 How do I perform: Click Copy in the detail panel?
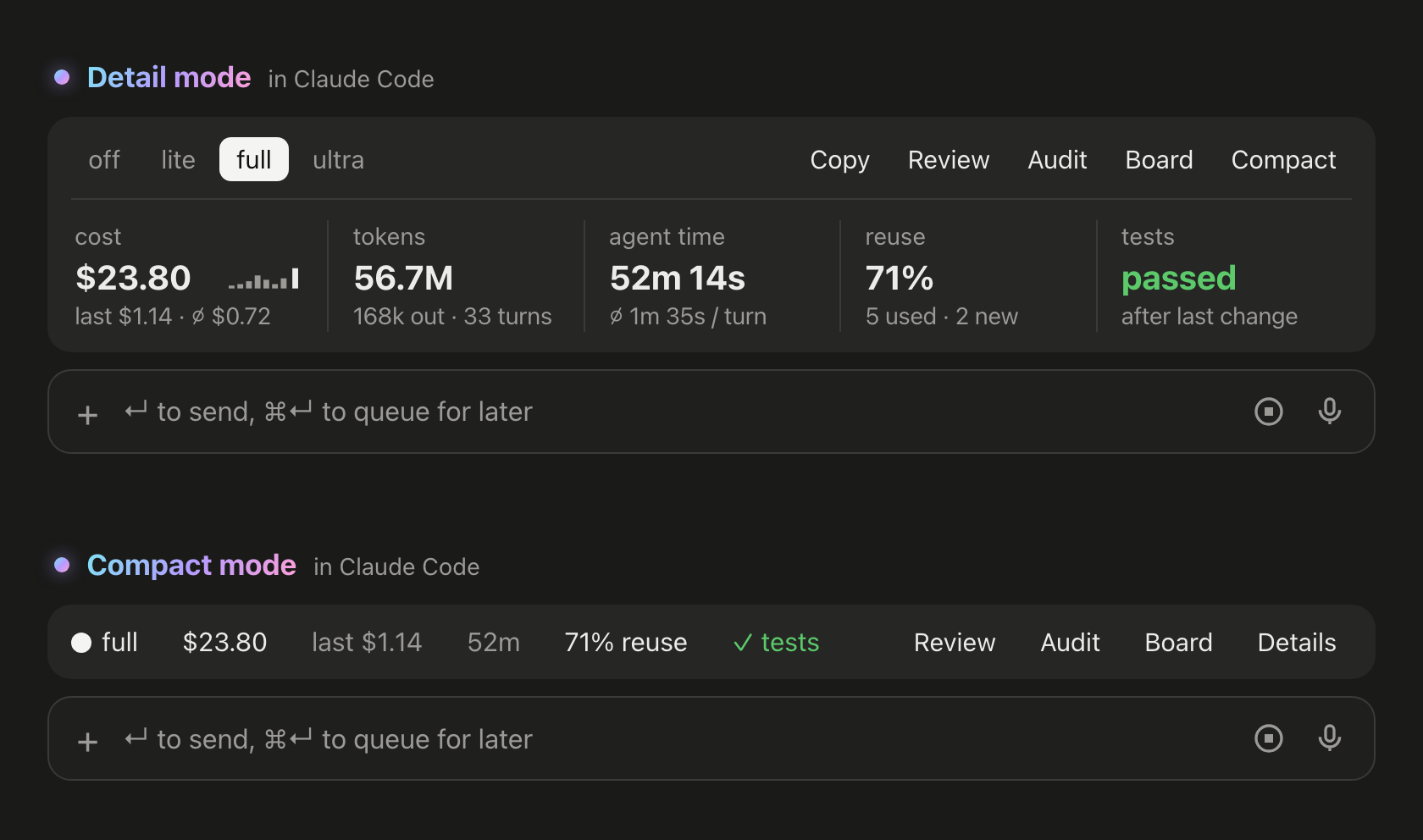(839, 159)
